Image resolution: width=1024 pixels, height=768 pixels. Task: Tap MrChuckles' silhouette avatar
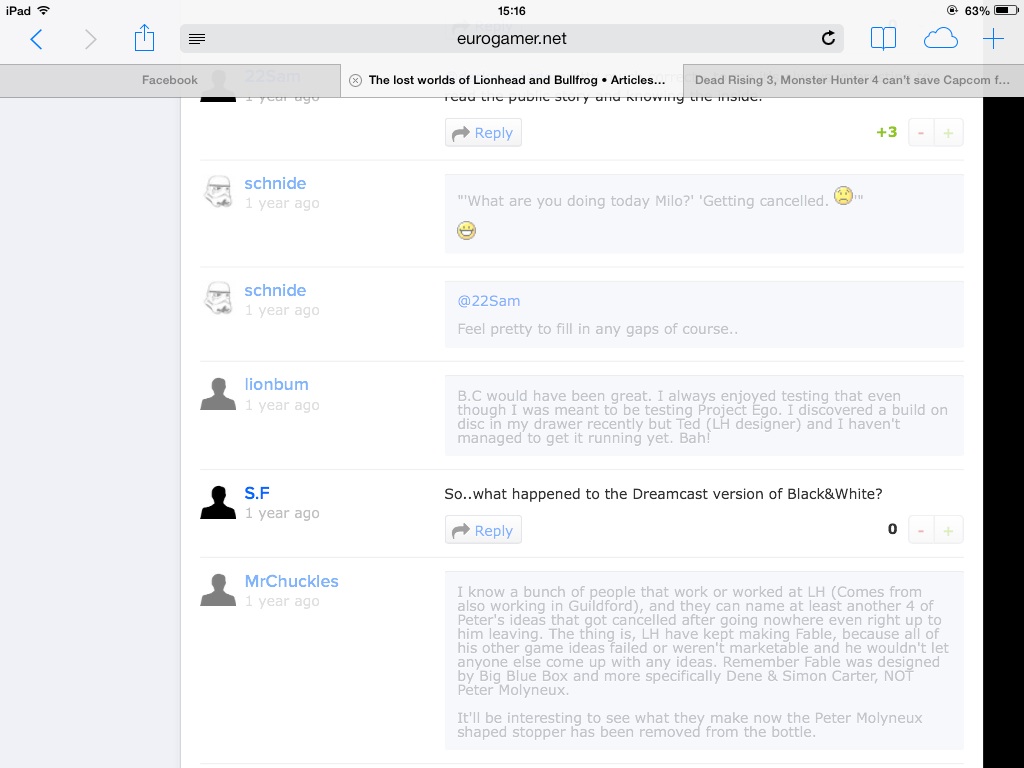(x=218, y=590)
